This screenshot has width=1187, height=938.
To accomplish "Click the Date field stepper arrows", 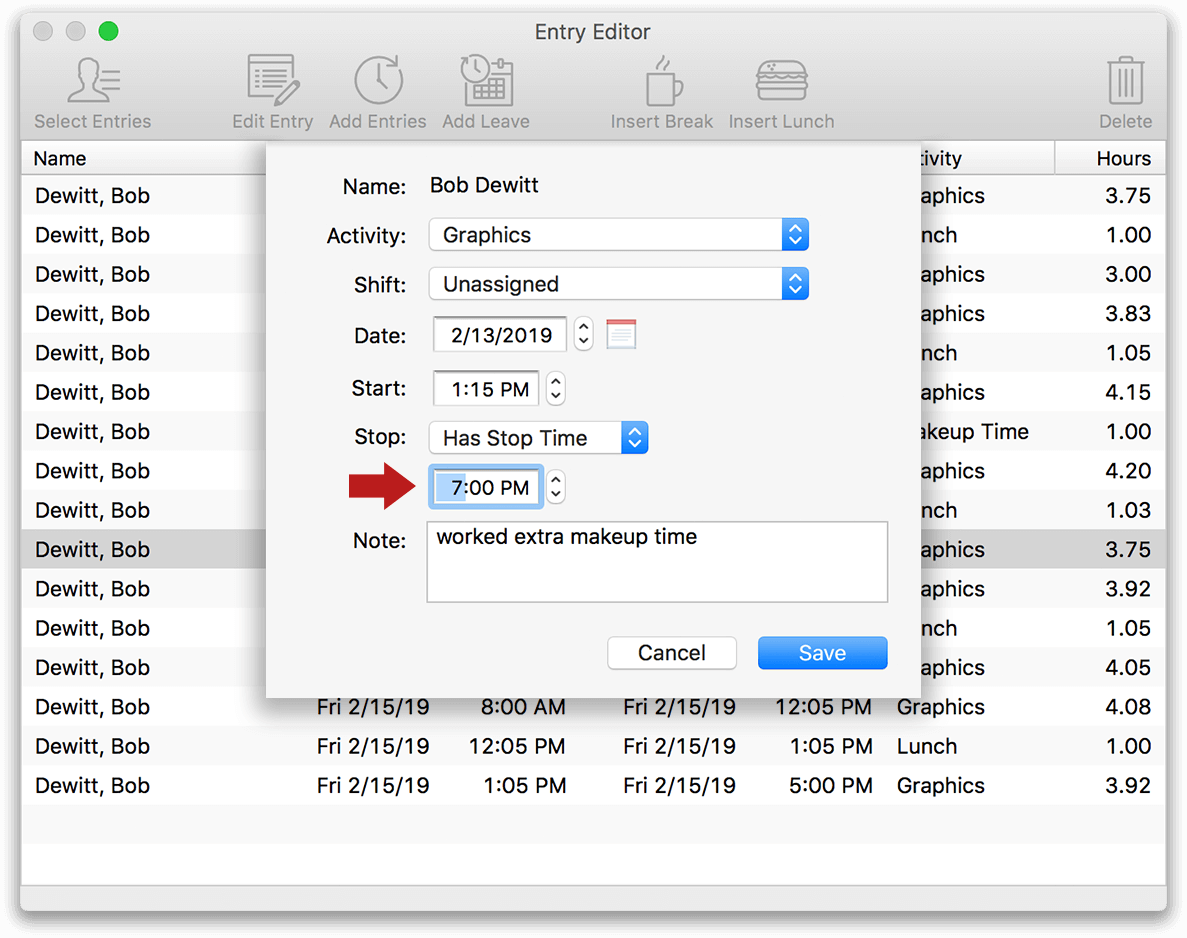I will point(583,334).
